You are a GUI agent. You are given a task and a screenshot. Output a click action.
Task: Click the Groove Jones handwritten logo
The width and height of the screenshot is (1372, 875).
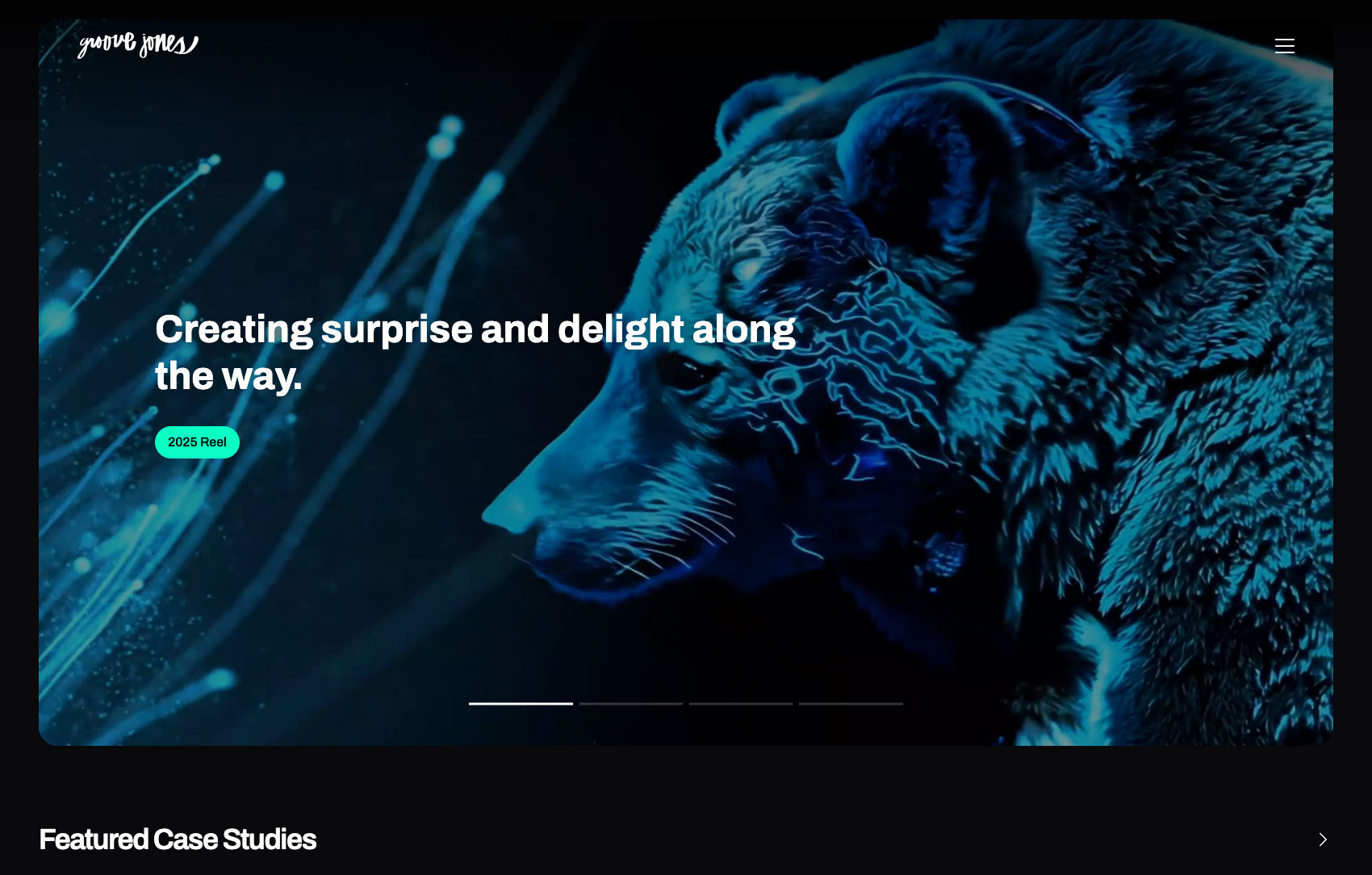point(138,44)
